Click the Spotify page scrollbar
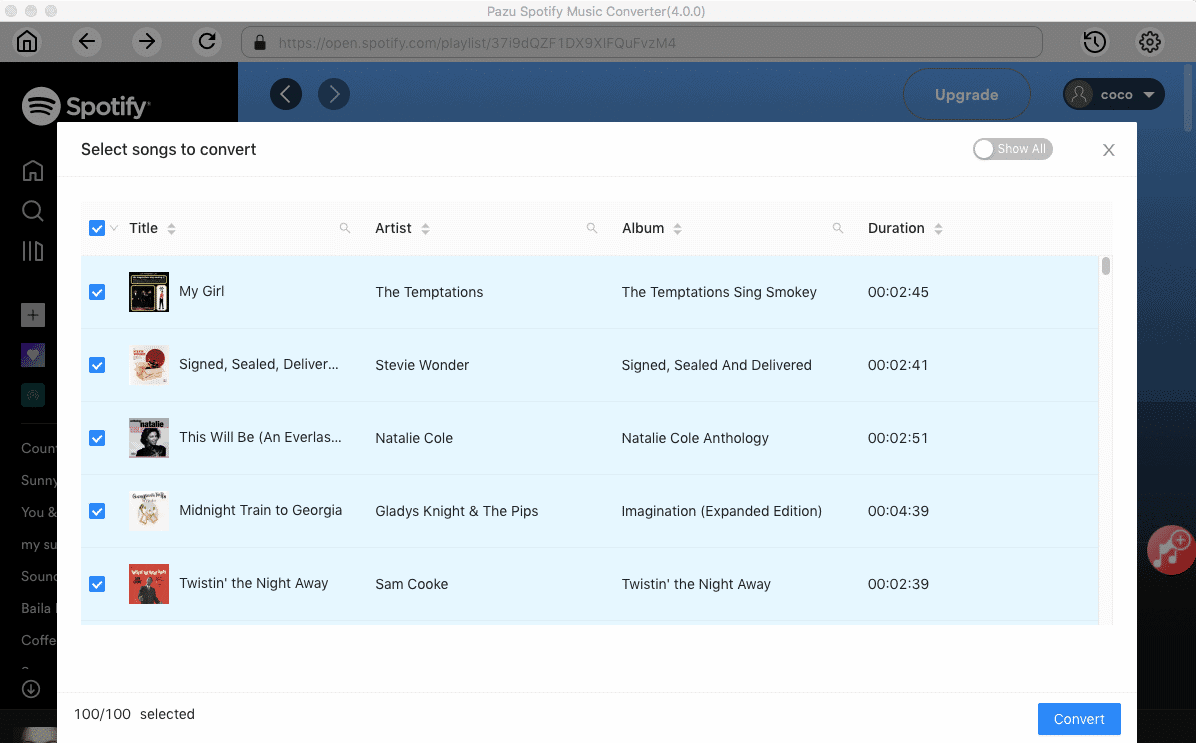The height and width of the screenshot is (743, 1196). click(x=1188, y=98)
